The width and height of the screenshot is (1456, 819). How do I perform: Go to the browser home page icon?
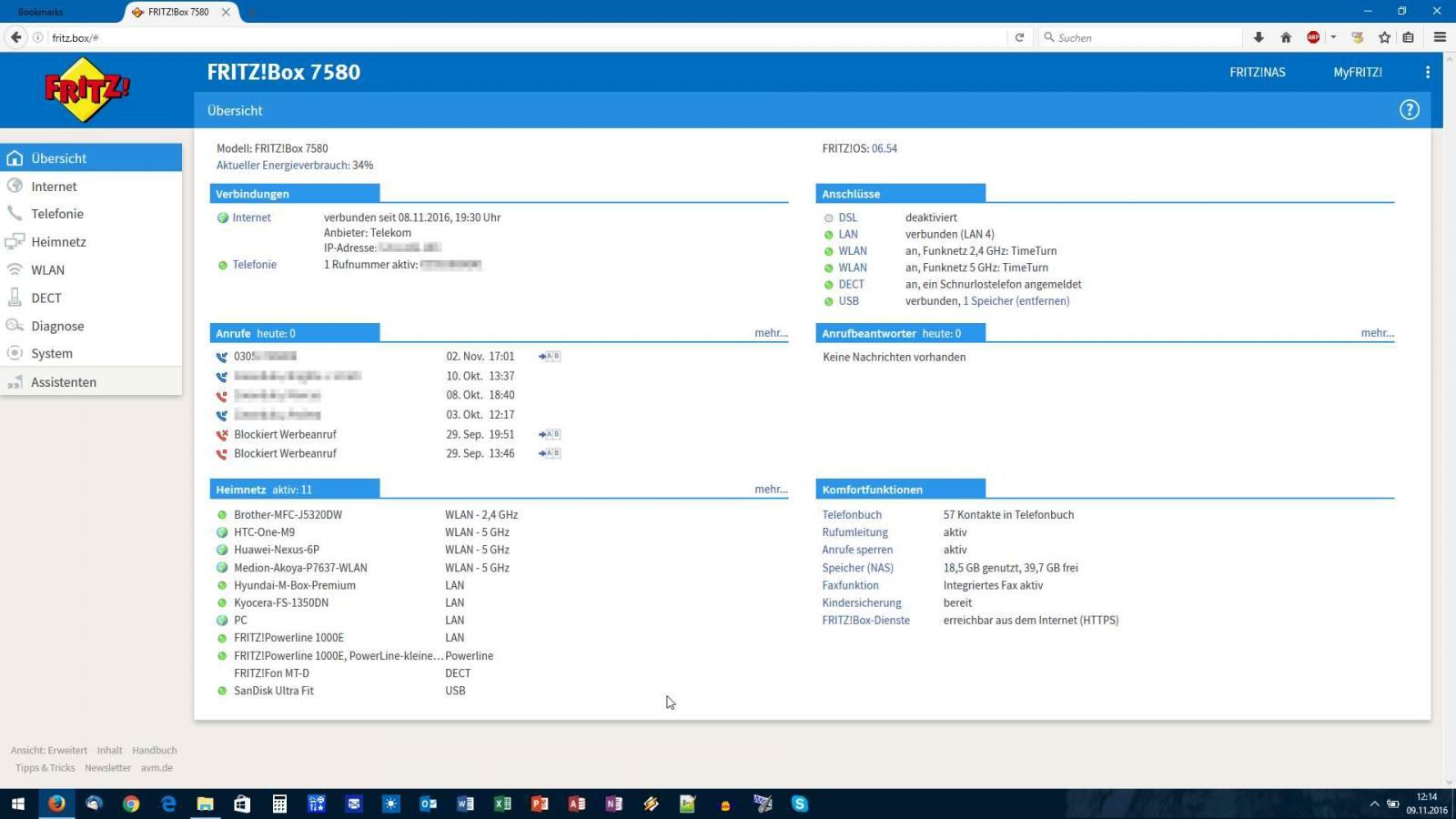[1286, 37]
